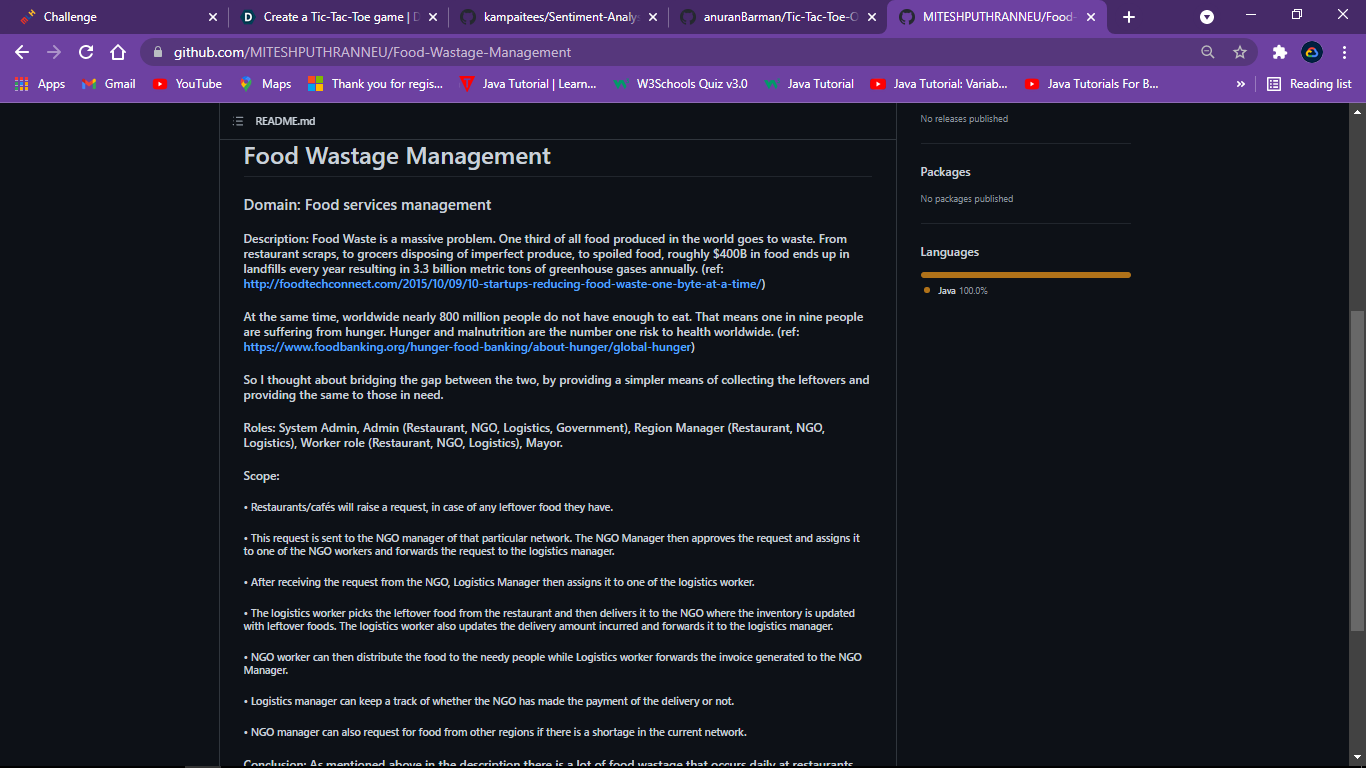Click the 'No packages published' text
This screenshot has width=1366, height=768.
[967, 199]
